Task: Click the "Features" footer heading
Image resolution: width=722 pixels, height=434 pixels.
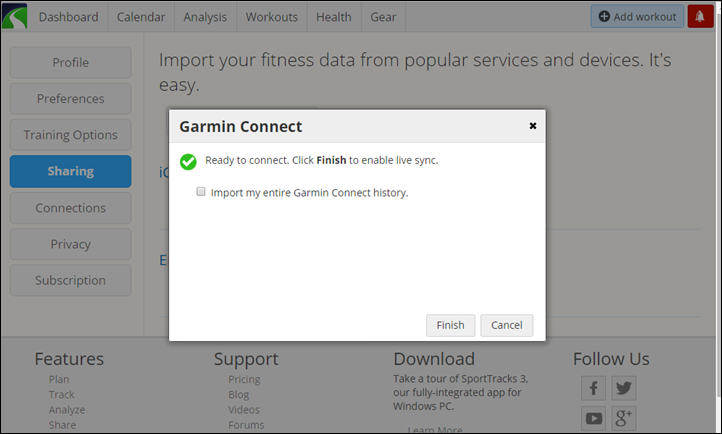Action: pos(69,359)
